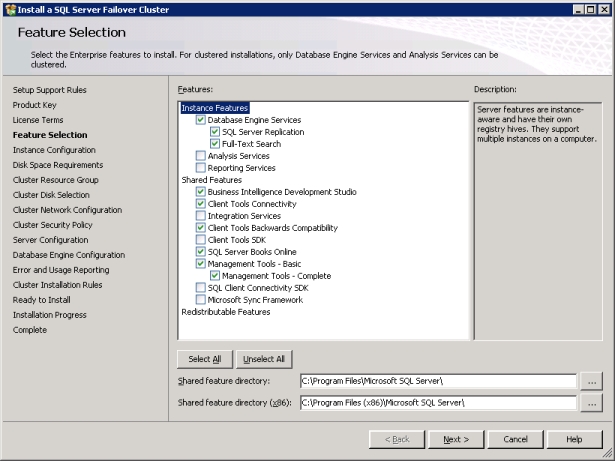Toggle Business Intelligence Development Studio checkbox
The height and width of the screenshot is (461, 615).
pyautogui.click(x=202, y=192)
